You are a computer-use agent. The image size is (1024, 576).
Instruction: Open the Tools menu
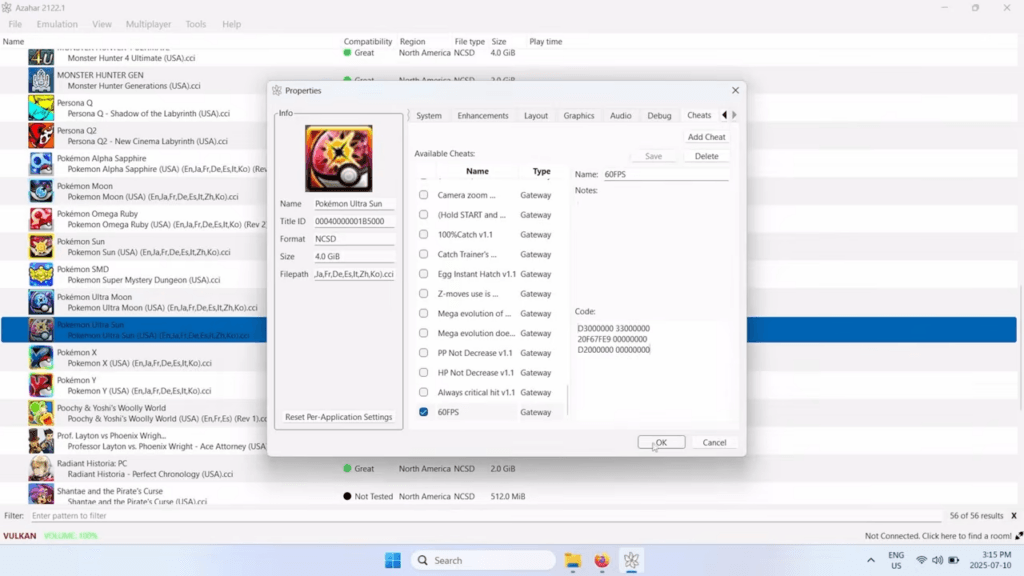195,24
